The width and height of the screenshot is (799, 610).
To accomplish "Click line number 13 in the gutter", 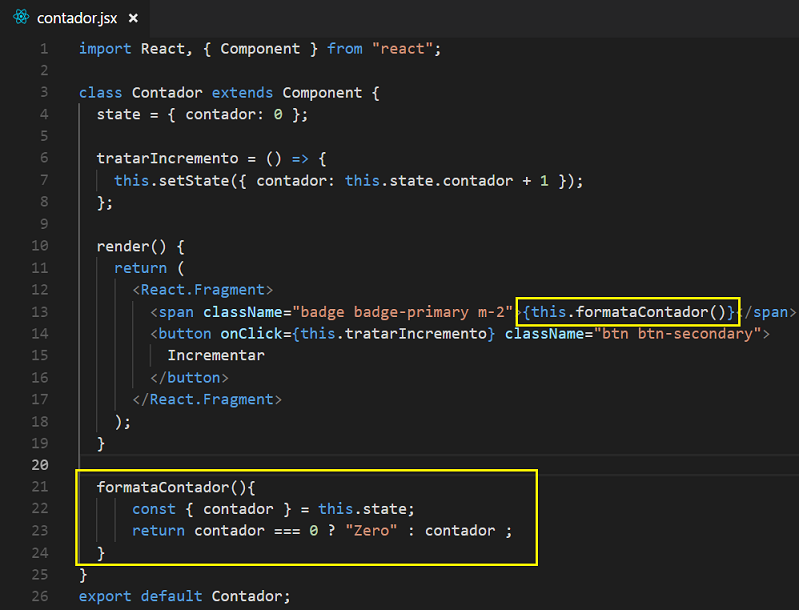I will pos(40,311).
